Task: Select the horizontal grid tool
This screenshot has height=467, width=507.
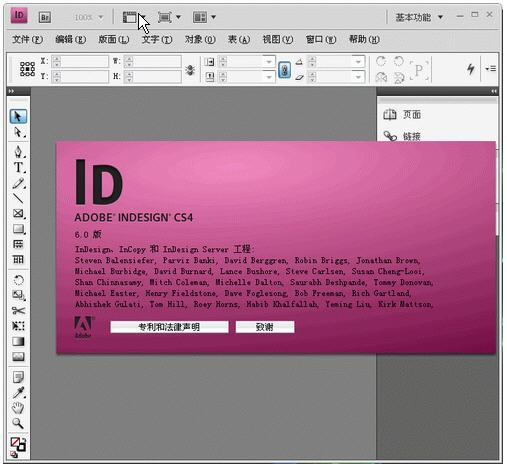Action: tap(18, 244)
